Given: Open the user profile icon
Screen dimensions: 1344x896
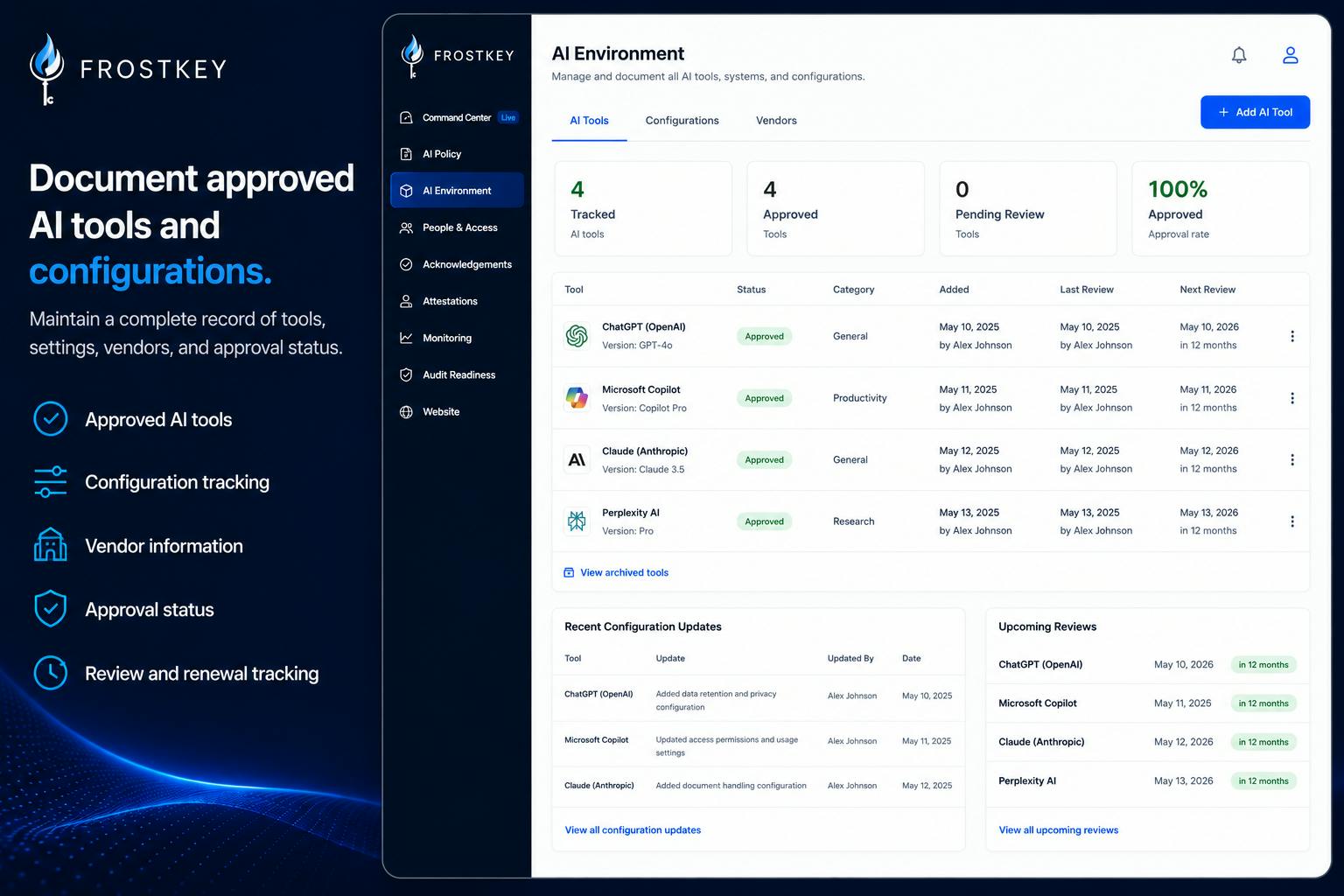Looking at the screenshot, I should click(x=1290, y=55).
